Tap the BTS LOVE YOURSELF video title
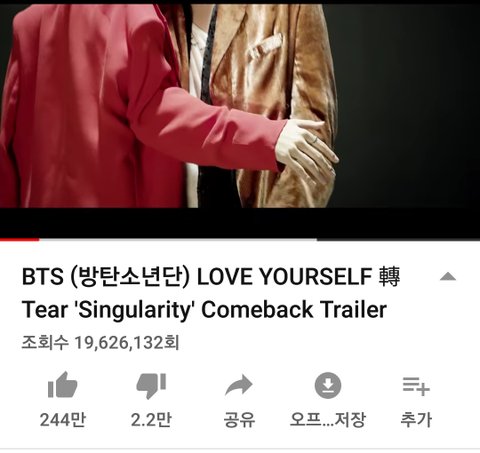 tap(211, 293)
